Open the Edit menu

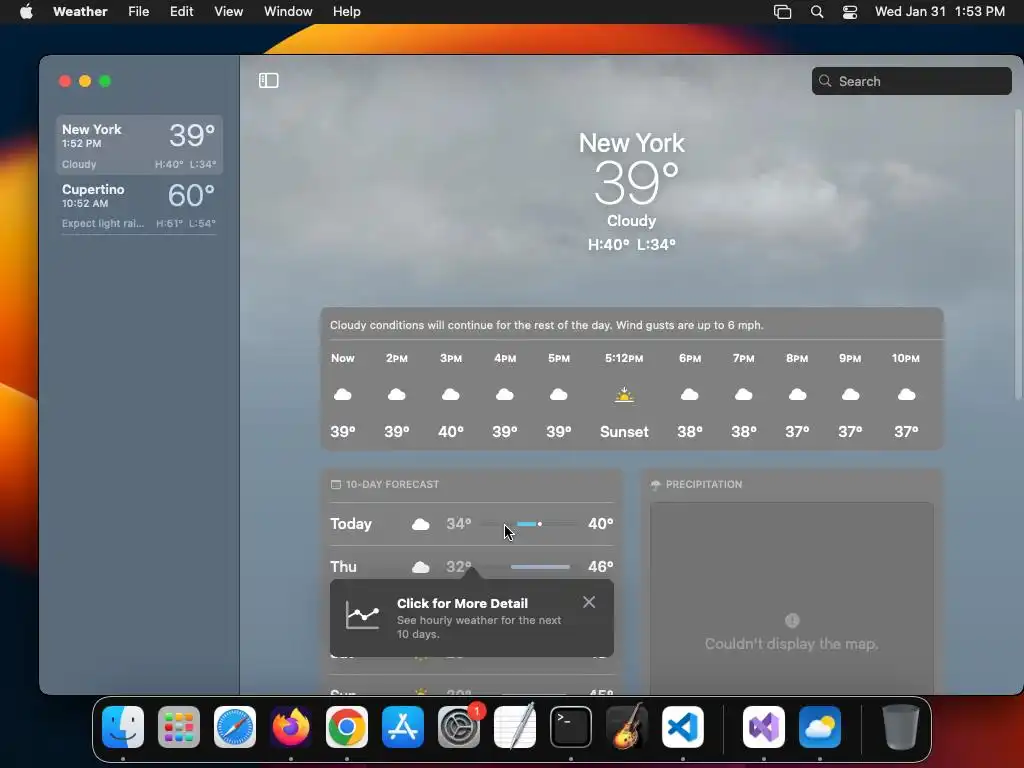(182, 12)
